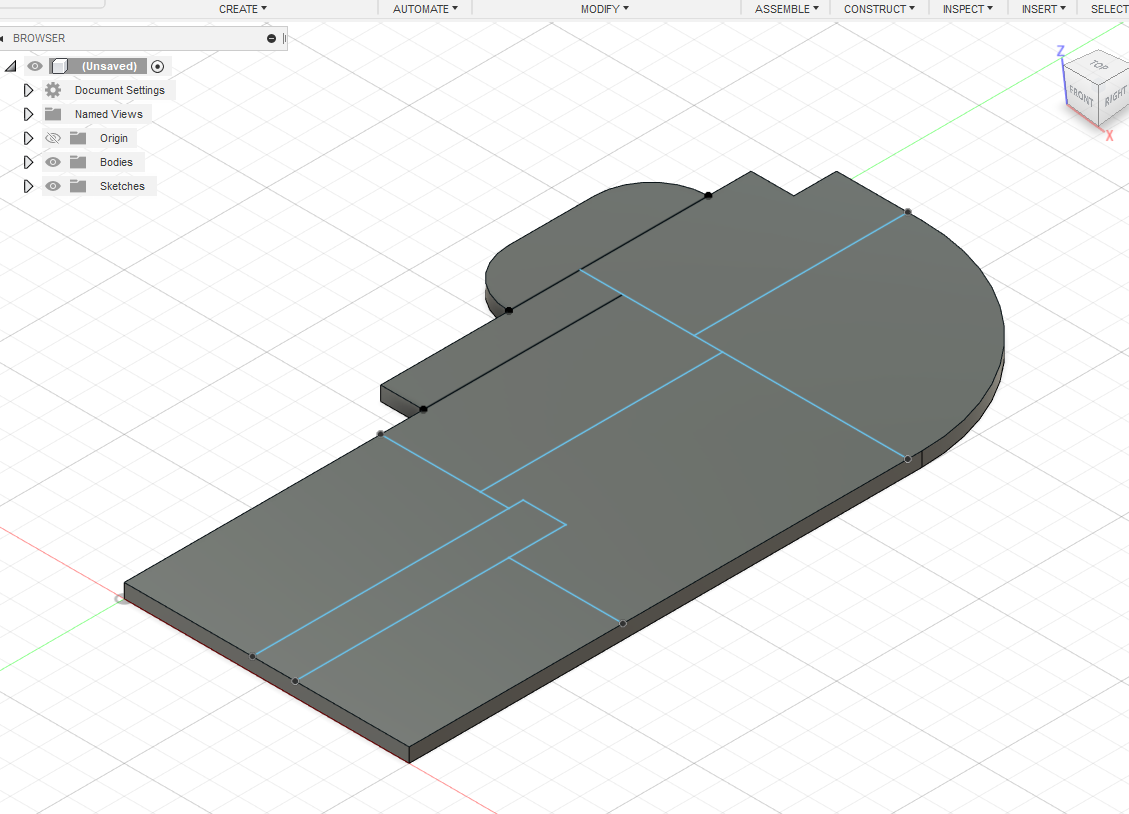
Task: Select Document Settings in the browser
Action: (x=120, y=90)
